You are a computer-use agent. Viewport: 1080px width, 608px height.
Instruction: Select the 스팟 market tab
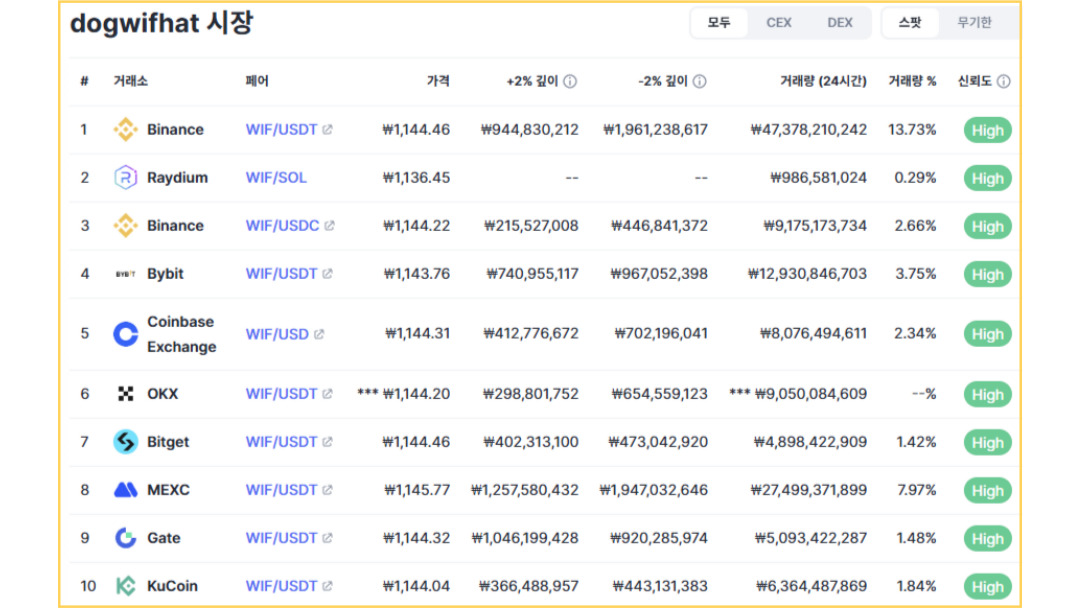pos(910,23)
